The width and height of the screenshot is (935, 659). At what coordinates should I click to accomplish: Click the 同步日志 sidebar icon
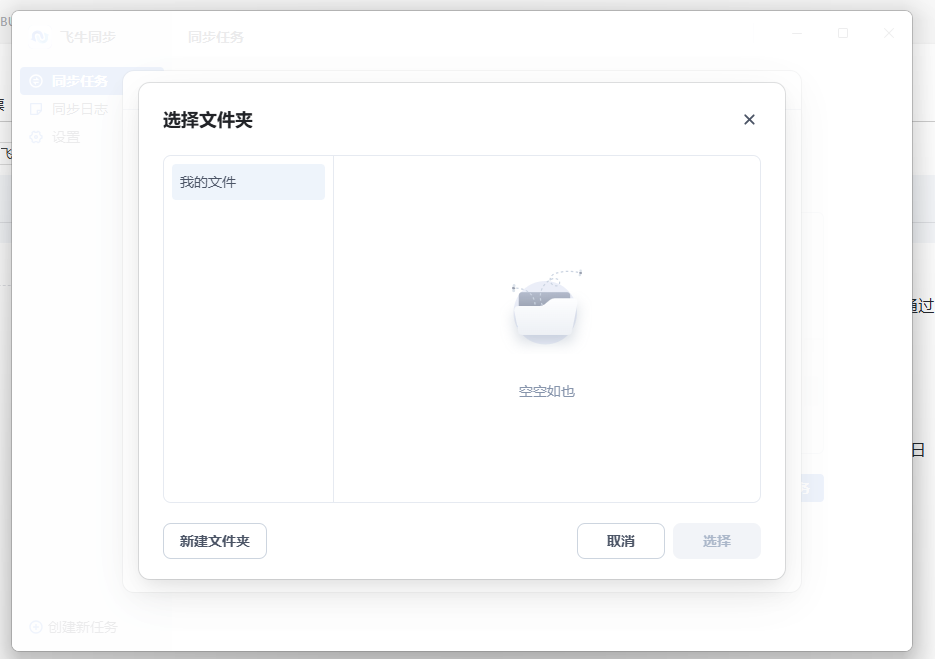click(x=36, y=109)
